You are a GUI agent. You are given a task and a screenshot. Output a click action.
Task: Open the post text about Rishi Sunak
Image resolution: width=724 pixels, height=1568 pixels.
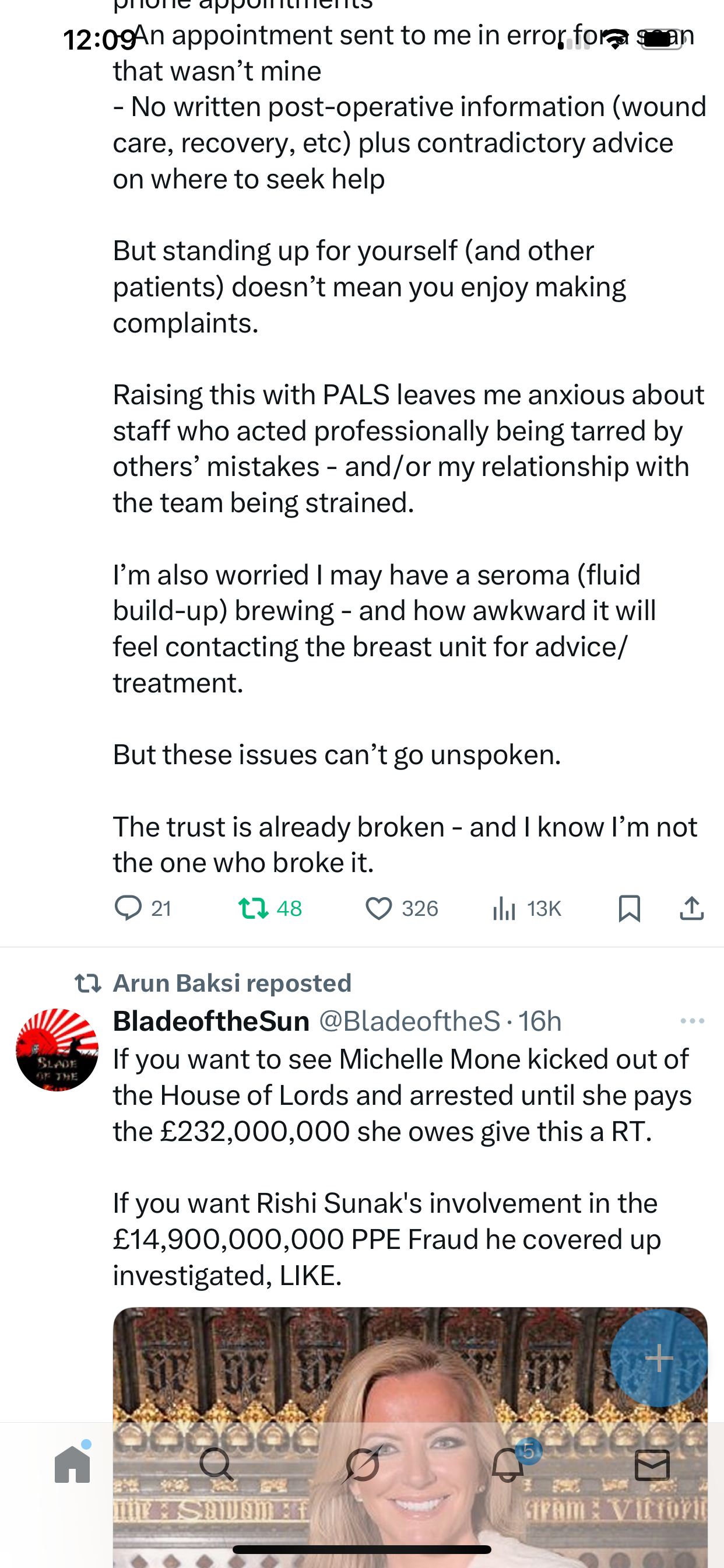[386, 1238]
